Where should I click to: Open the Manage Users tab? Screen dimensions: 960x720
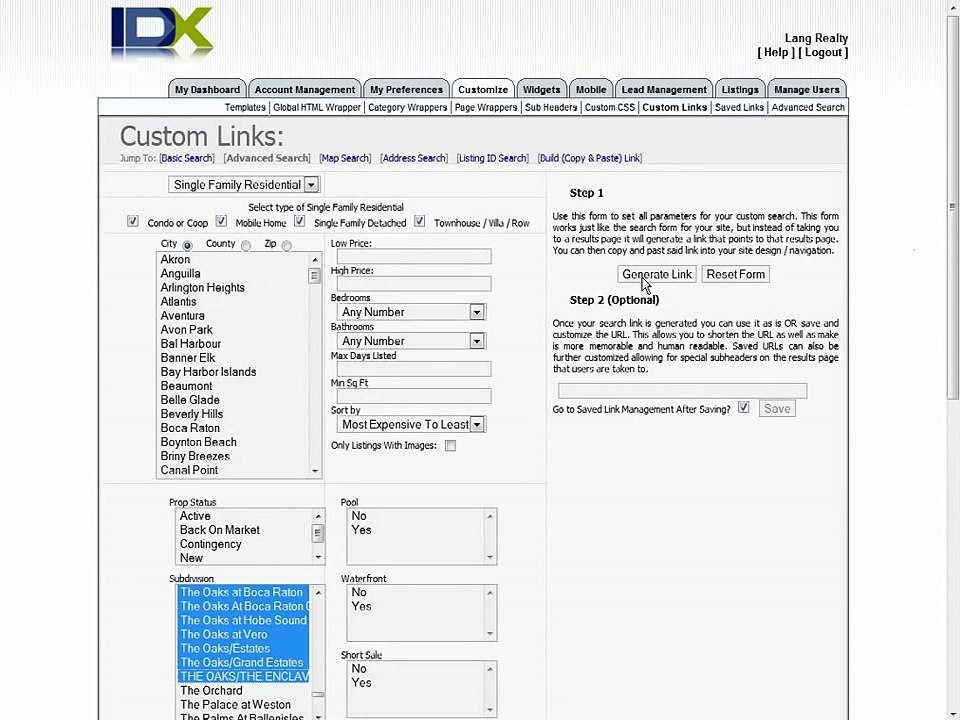coord(807,89)
